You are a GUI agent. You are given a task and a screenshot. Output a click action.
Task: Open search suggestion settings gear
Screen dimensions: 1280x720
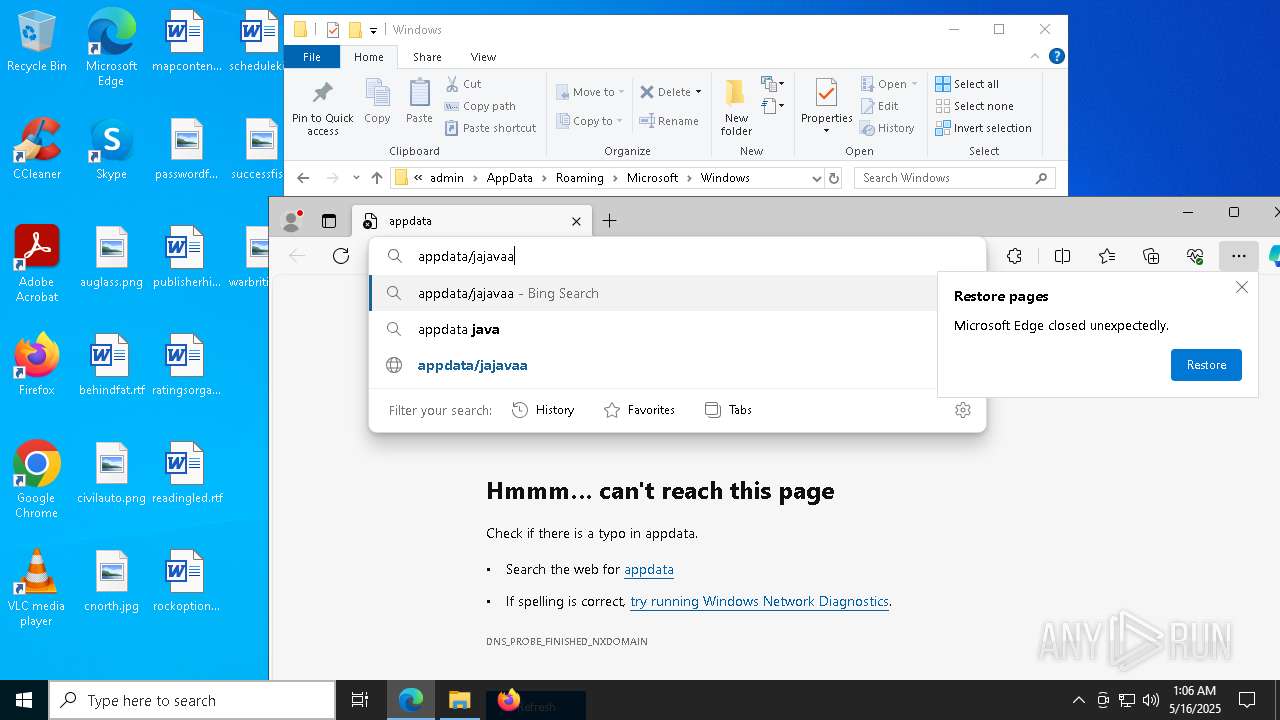pos(963,410)
